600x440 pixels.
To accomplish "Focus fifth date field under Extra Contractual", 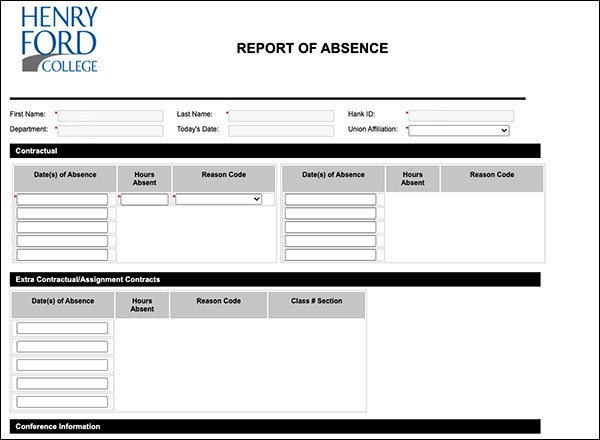I will click(62, 401).
